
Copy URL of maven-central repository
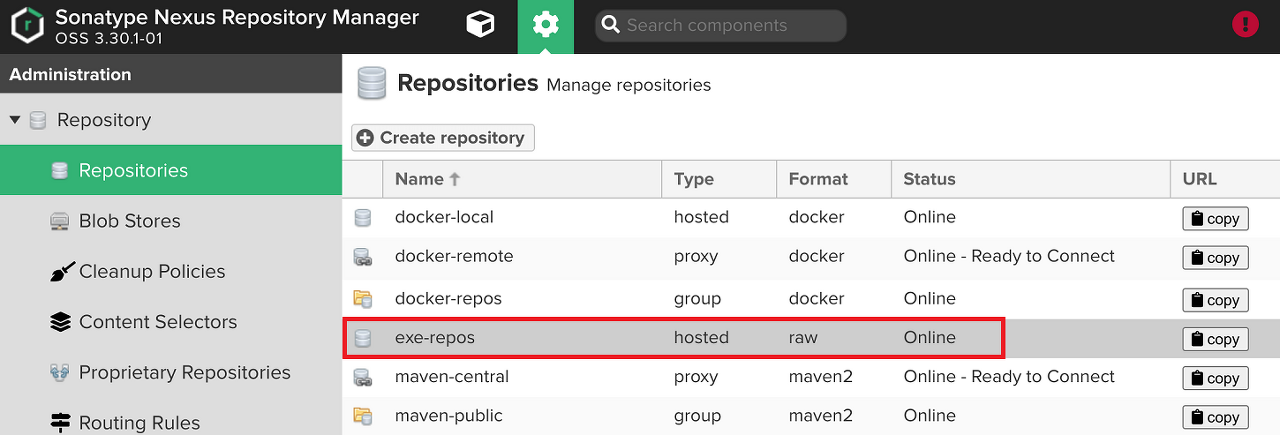tap(1215, 378)
